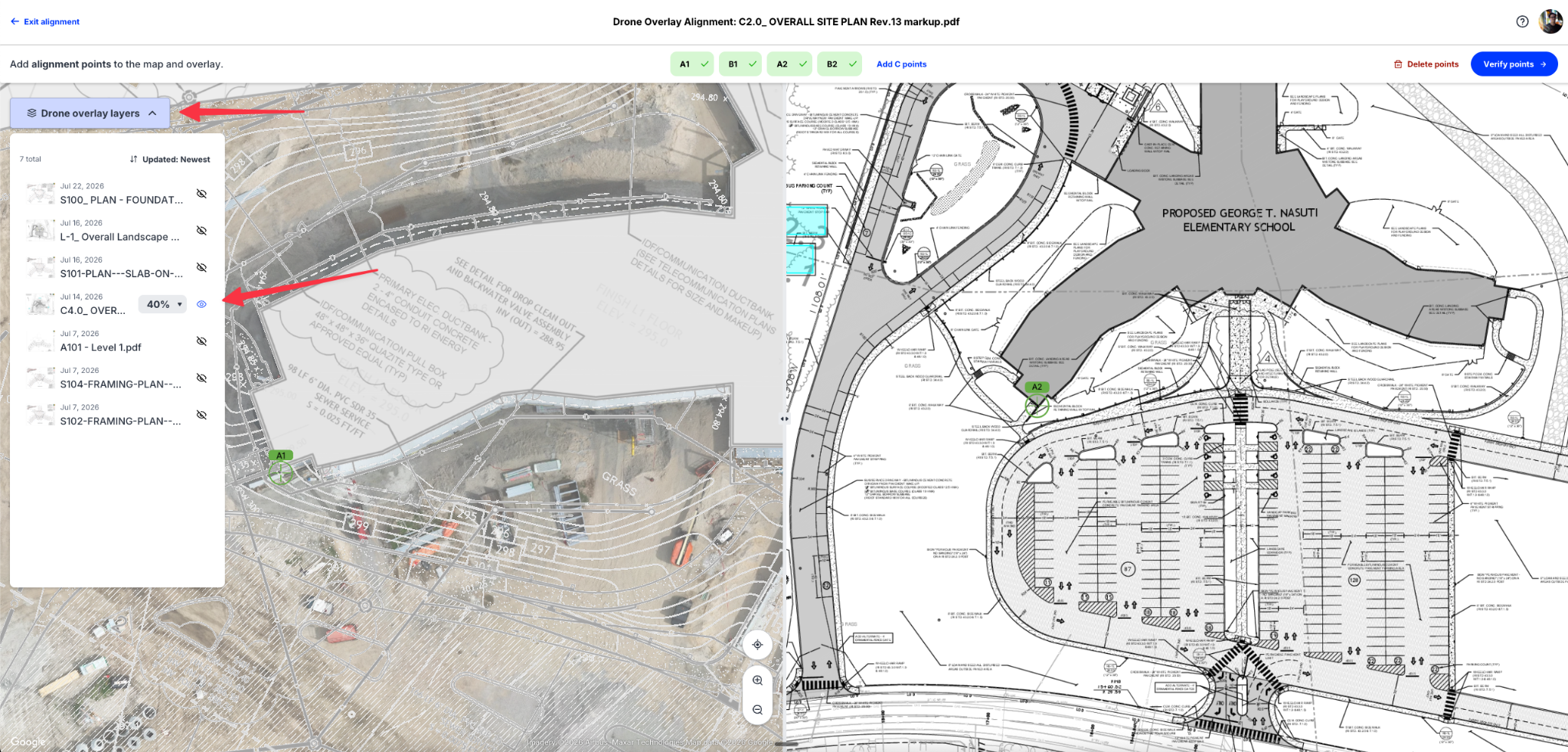Viewport: 1568px width, 752px height.
Task: Click the Google logo on the map
Action: tap(28, 742)
